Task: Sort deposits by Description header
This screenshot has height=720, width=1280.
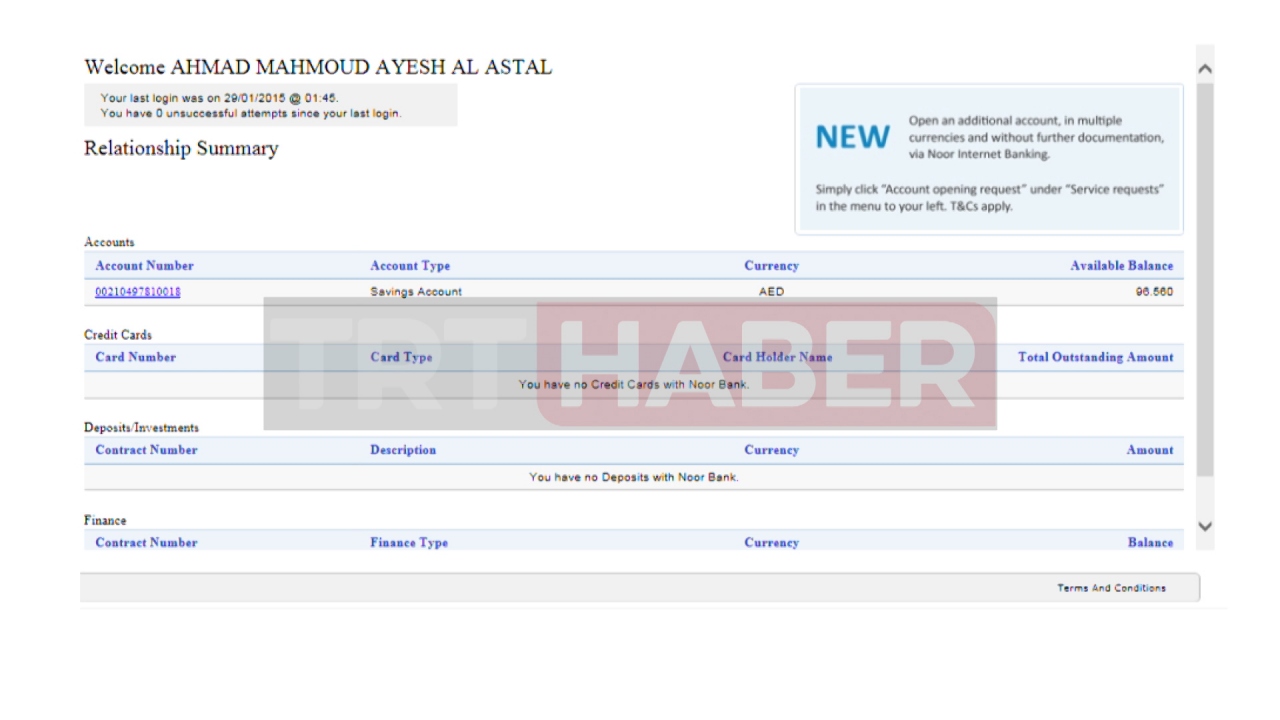Action: (x=403, y=450)
